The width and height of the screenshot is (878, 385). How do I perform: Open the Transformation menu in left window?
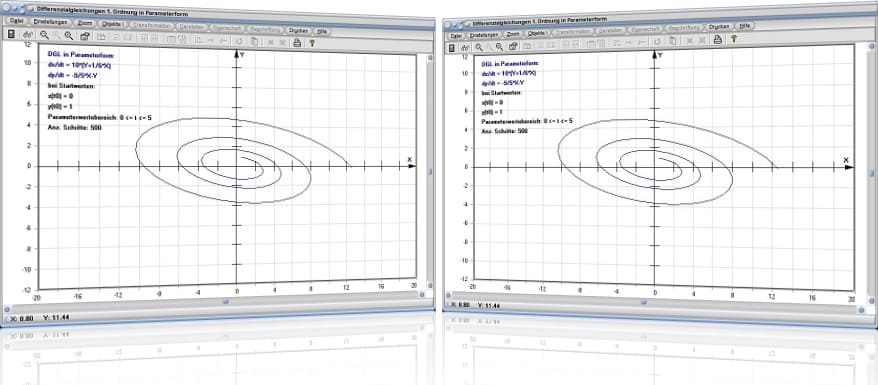tap(151, 26)
